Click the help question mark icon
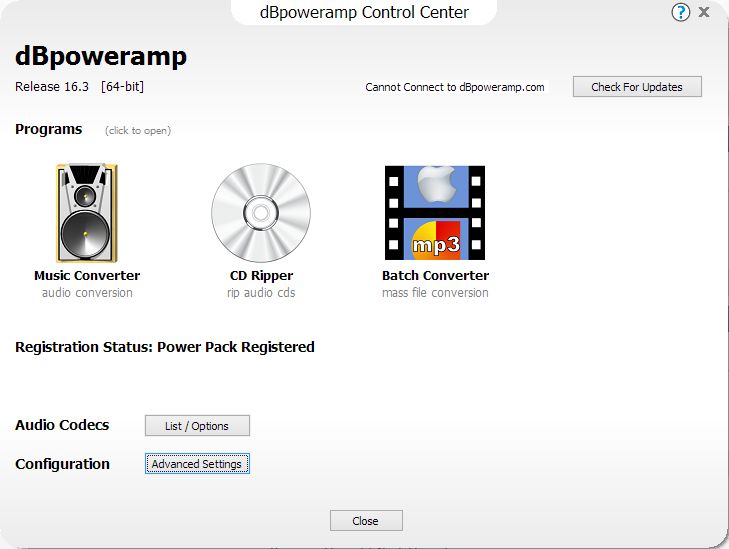Screen dimensions: 729x549 coord(681,13)
